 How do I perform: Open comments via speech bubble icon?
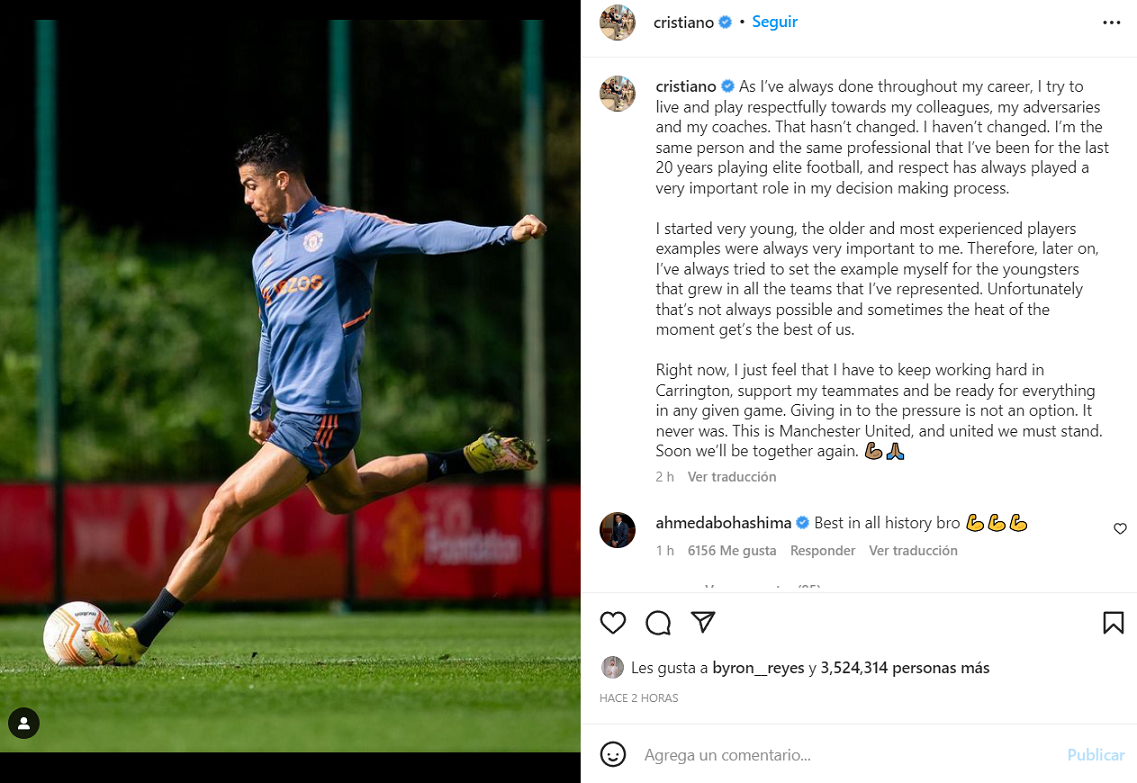[658, 623]
